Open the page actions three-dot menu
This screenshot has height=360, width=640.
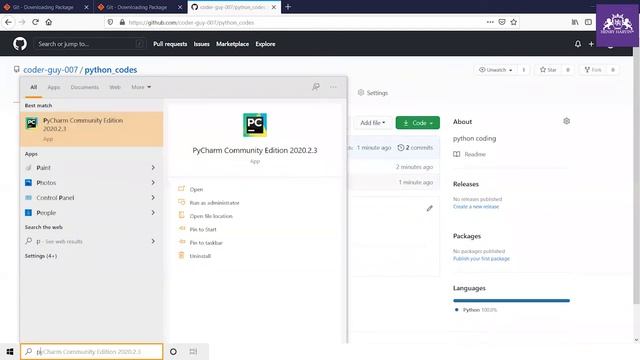[x=490, y=22]
